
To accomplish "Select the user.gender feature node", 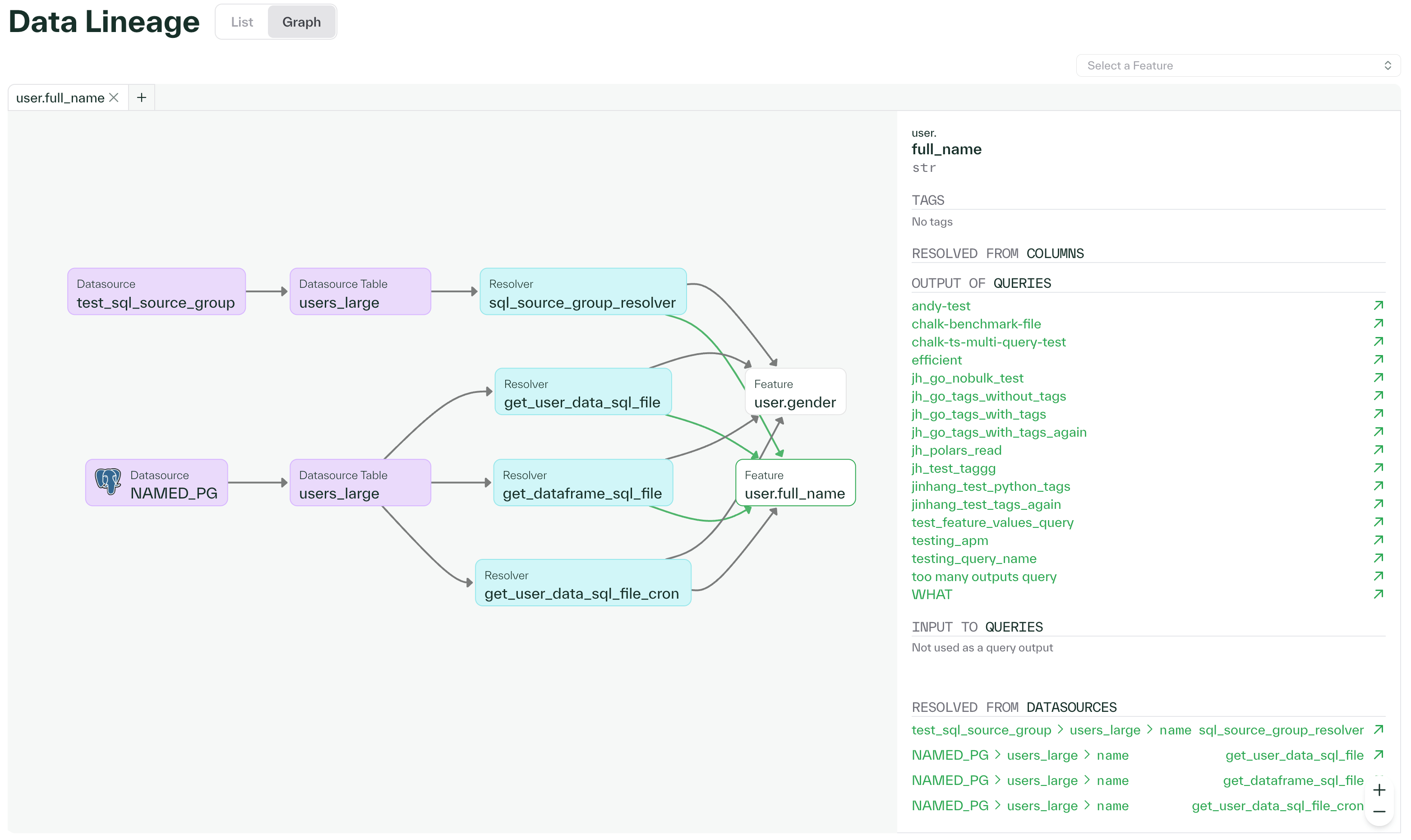I will pos(795,391).
